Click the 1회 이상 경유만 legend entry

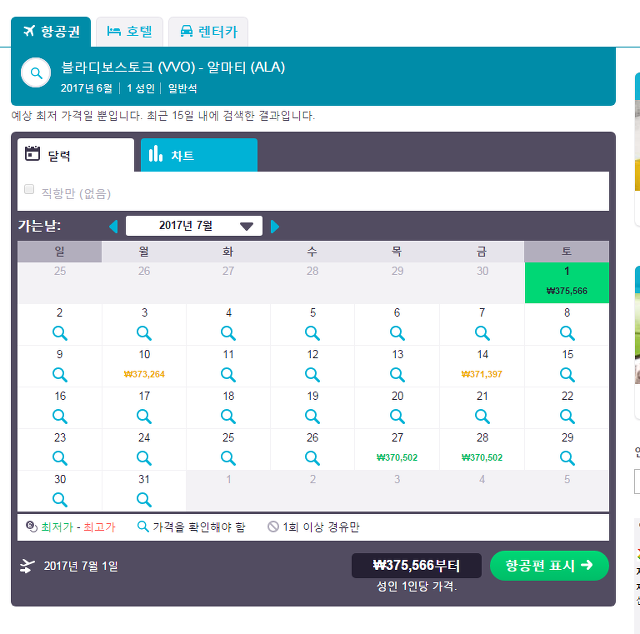tap(313, 527)
